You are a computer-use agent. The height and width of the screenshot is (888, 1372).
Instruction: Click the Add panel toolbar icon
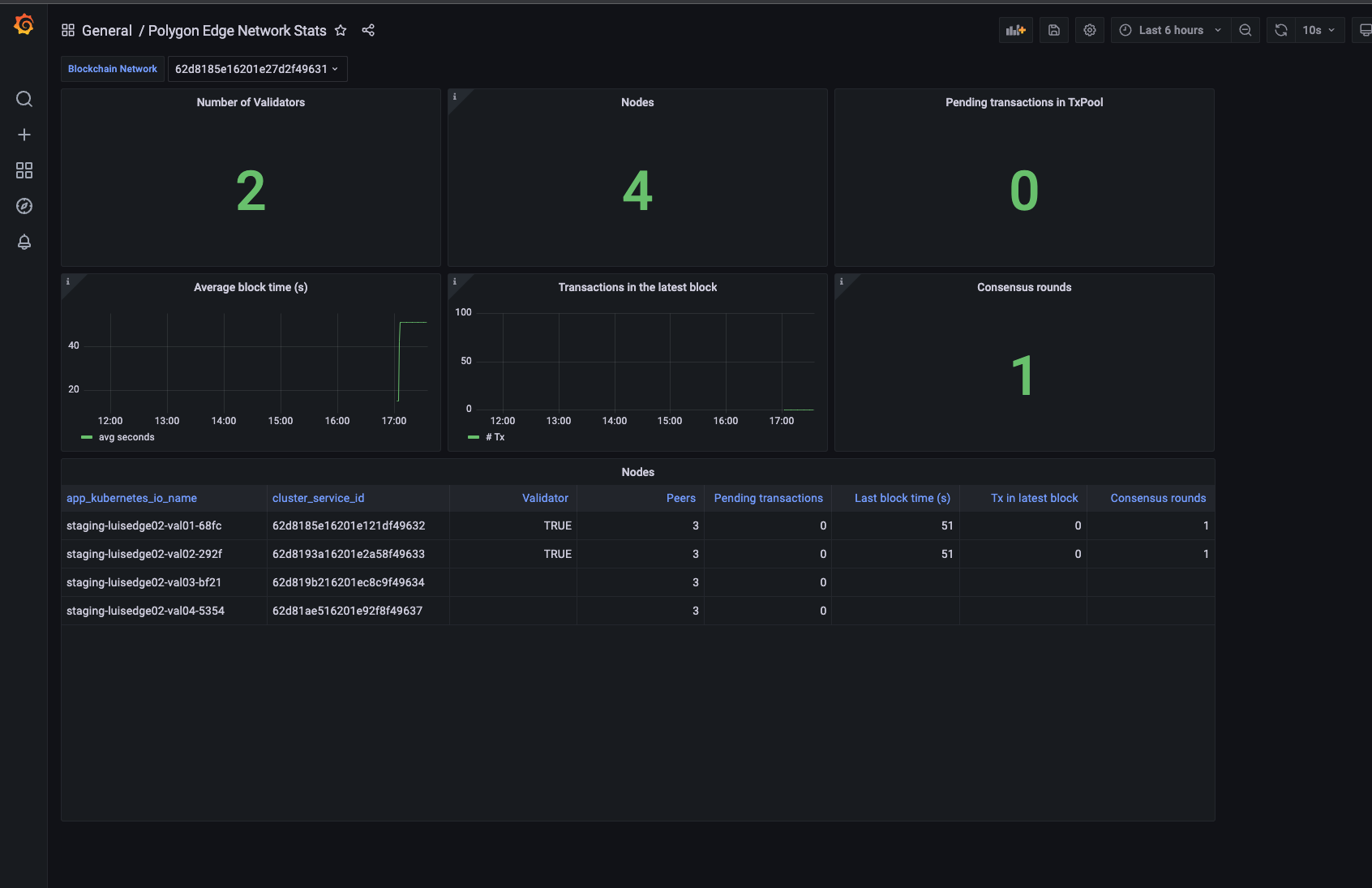(1016, 30)
